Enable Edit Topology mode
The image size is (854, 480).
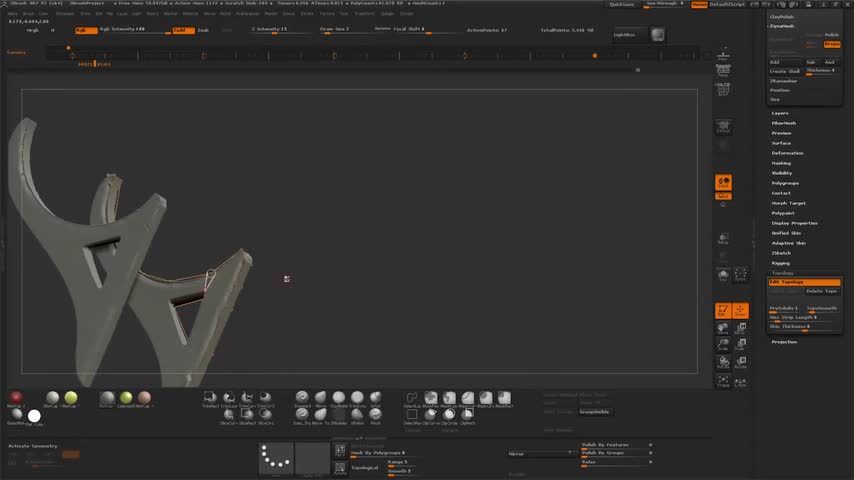point(804,282)
